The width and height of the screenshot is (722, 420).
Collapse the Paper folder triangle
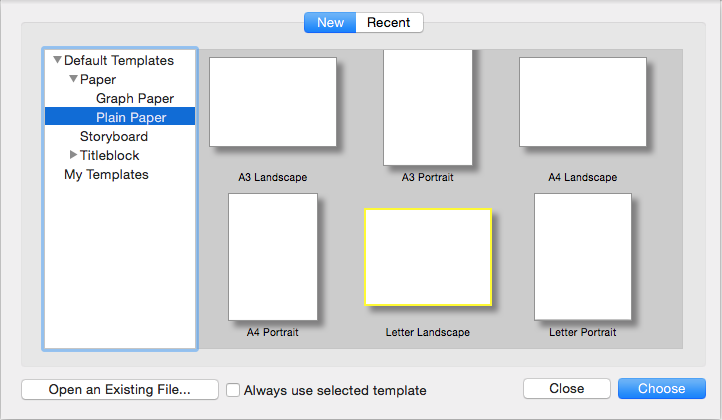pyautogui.click(x=73, y=79)
